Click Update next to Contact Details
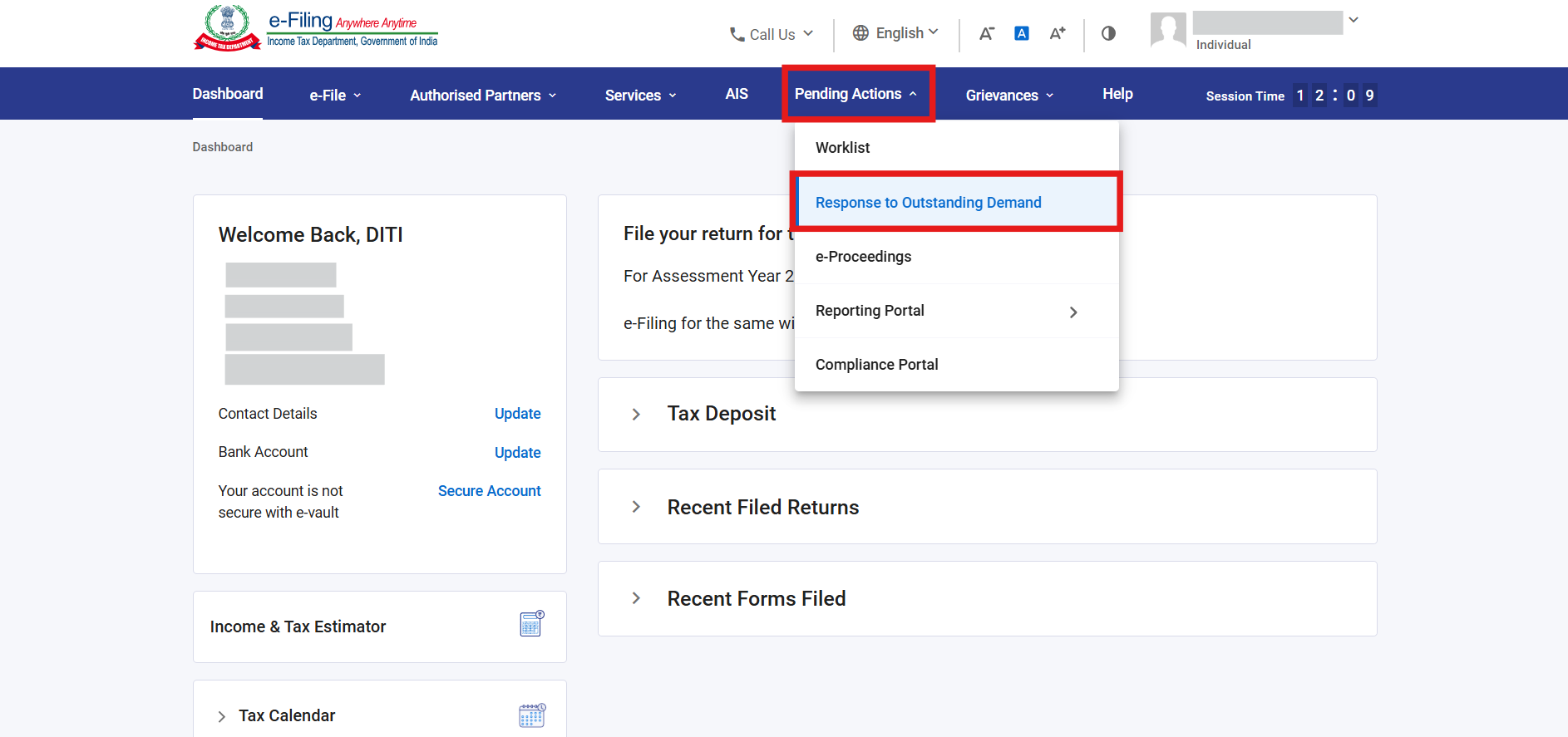Screen dimensions: 1568x737 point(517,414)
